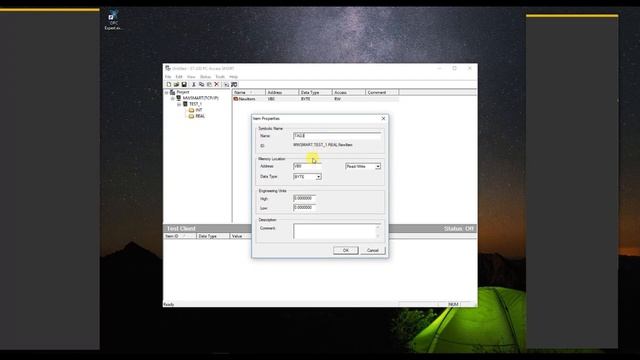Click the Status: Off indicator
Viewport: 640px width, 360px height.
tap(459, 229)
